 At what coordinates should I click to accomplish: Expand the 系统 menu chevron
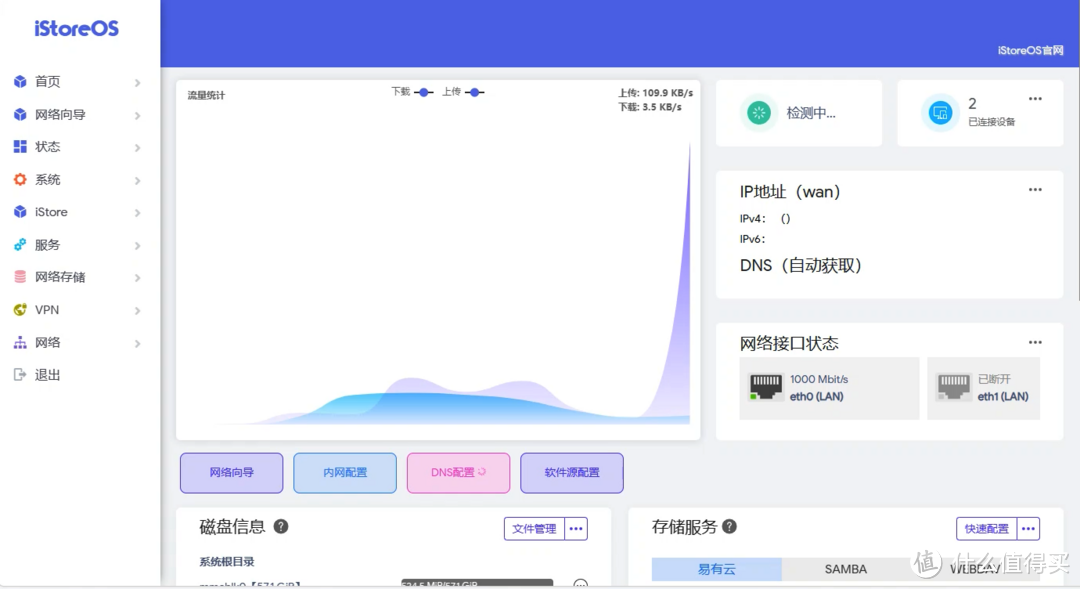[138, 180]
